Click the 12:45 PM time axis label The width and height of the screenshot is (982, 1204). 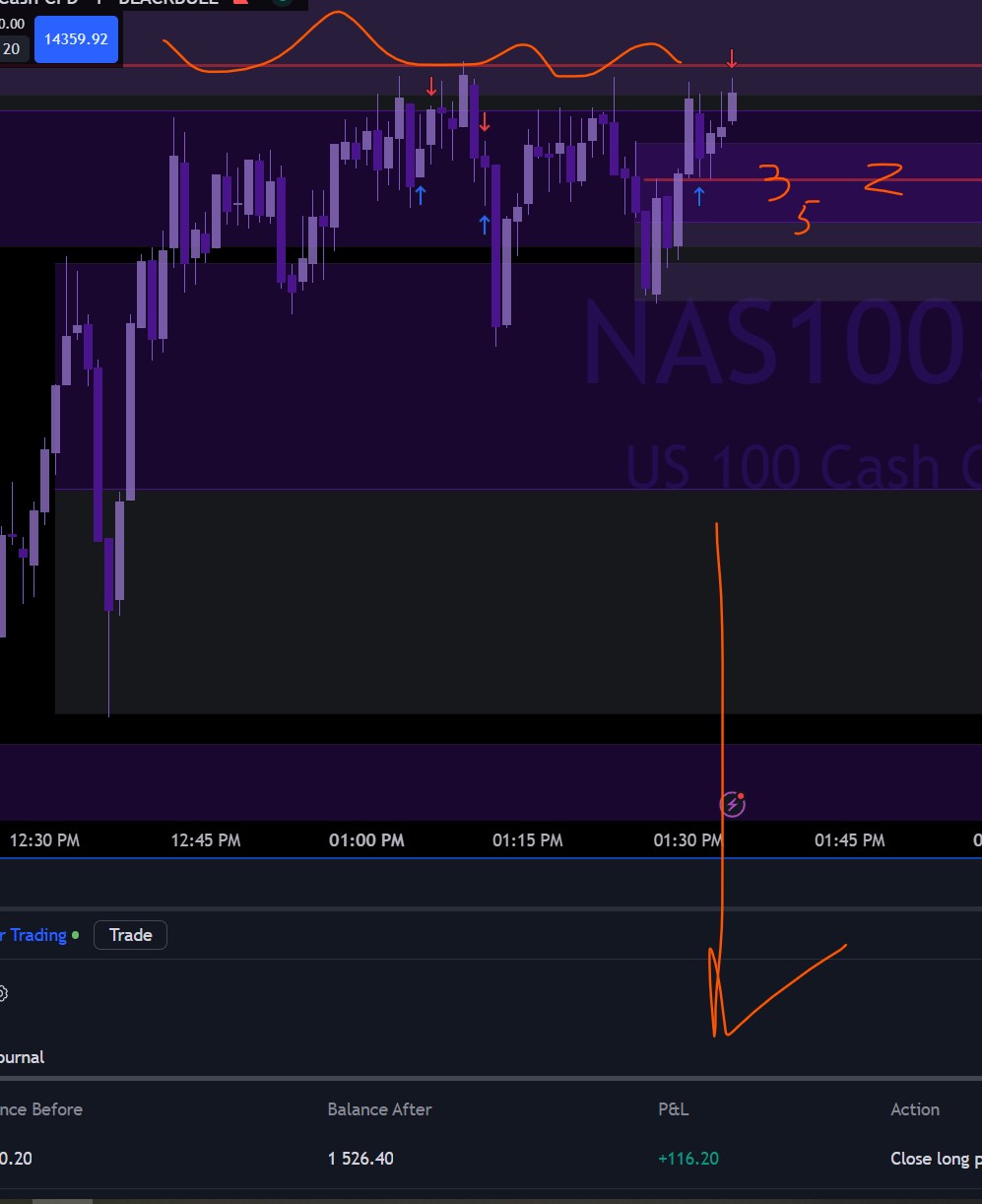tap(206, 840)
